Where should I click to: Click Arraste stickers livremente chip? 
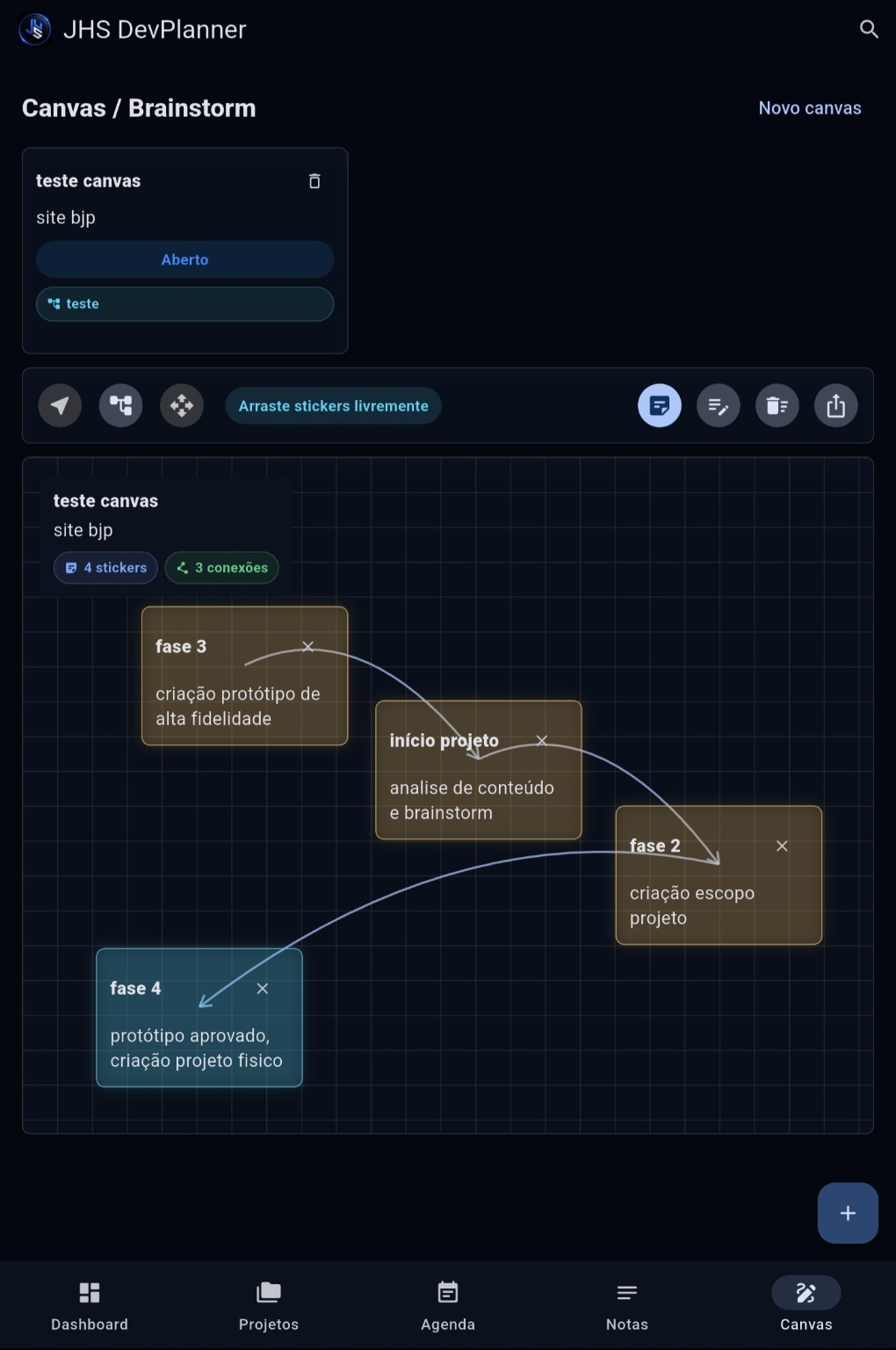click(334, 405)
